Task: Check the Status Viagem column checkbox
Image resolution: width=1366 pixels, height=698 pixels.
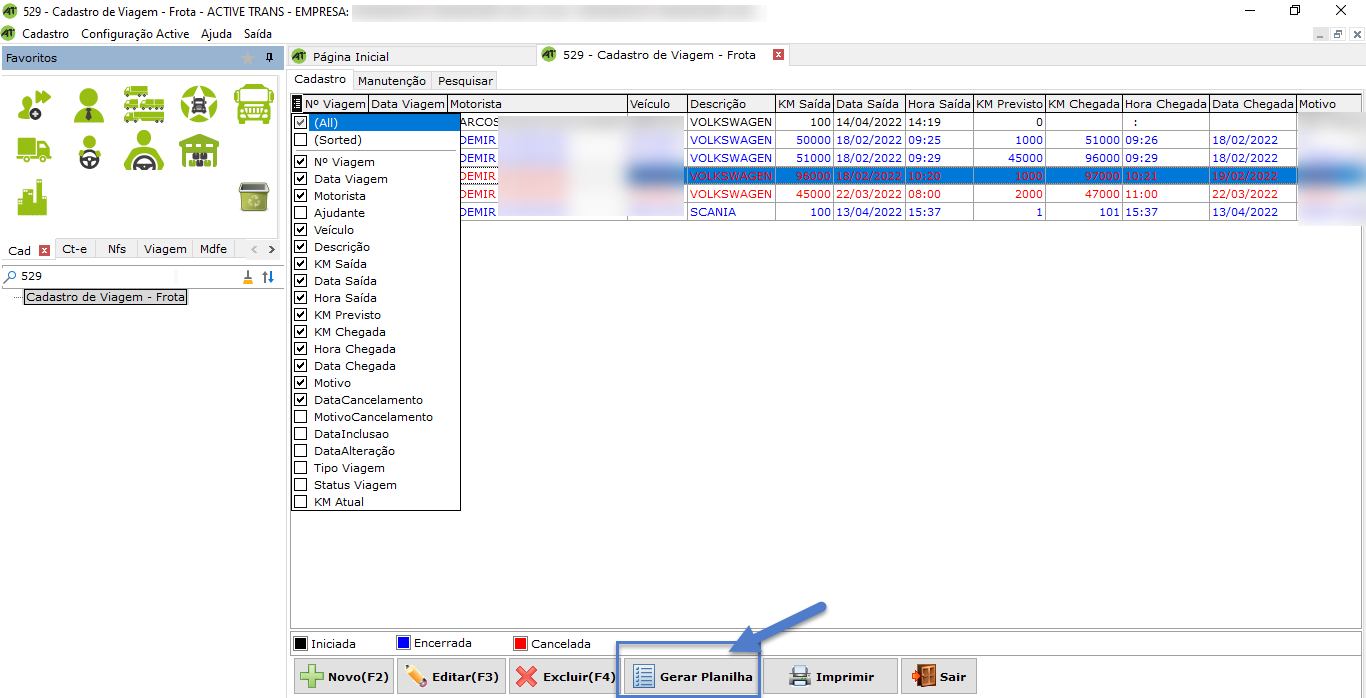Action: (301, 485)
